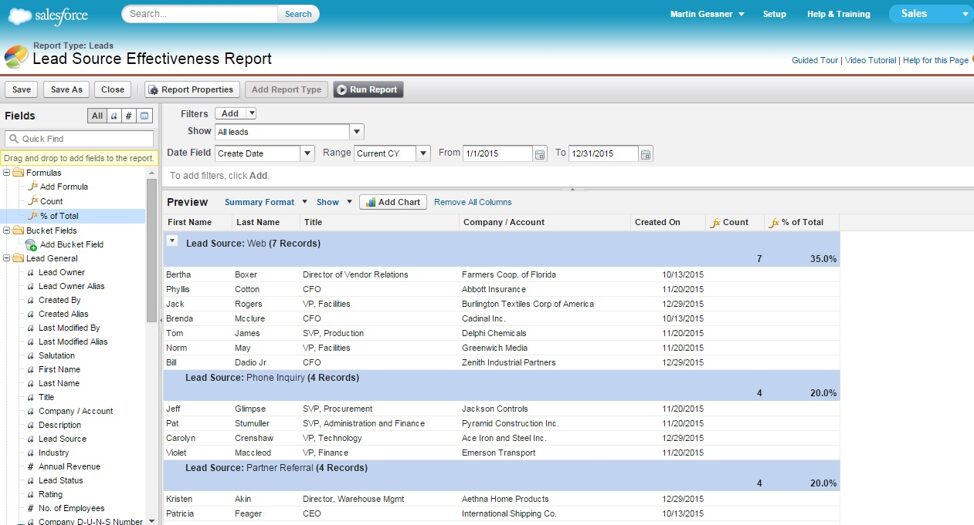Open the Setup menu
This screenshot has width=974, height=525.
point(774,14)
